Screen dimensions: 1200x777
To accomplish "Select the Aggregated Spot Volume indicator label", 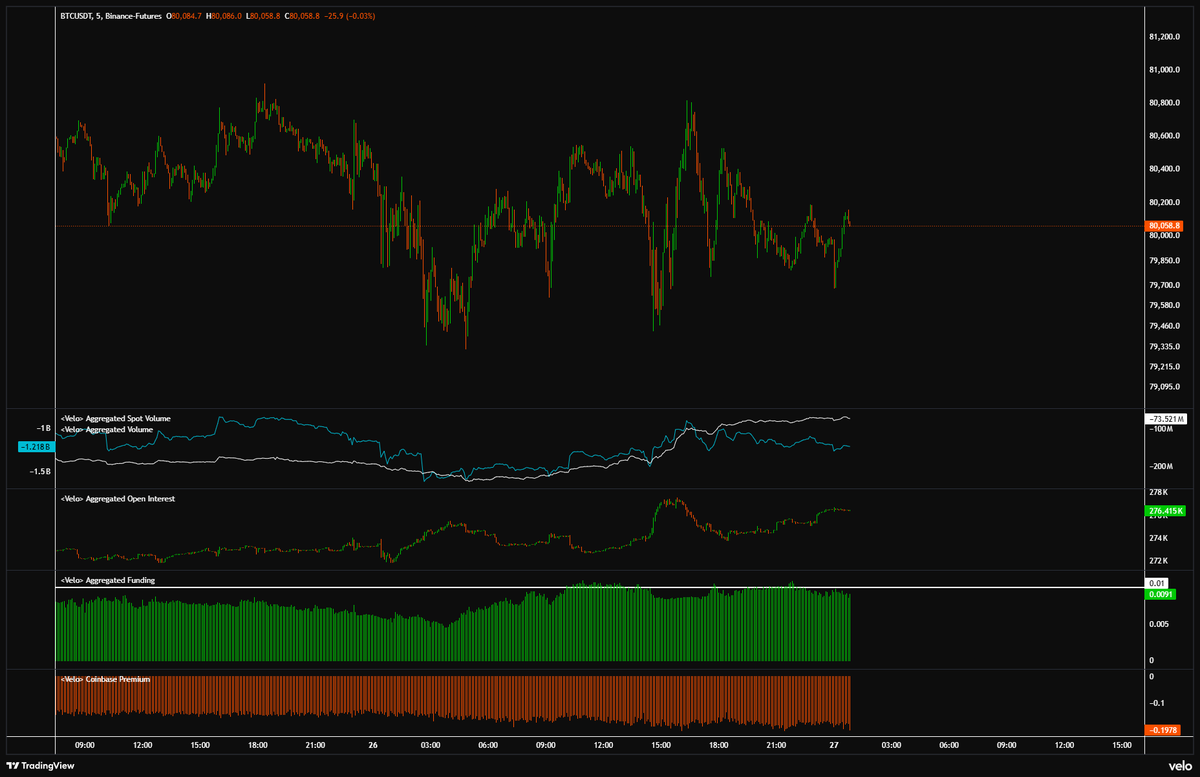I will point(115,417).
